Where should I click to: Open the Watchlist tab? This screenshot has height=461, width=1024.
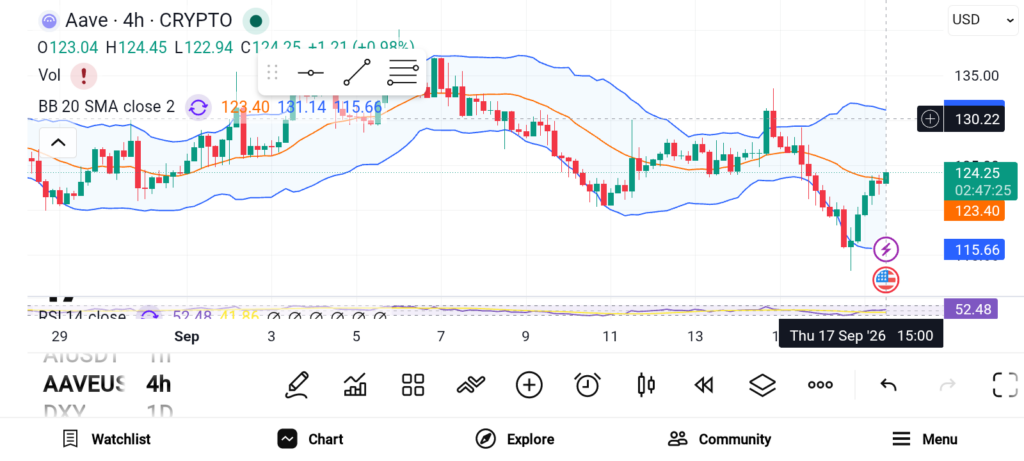(106, 439)
